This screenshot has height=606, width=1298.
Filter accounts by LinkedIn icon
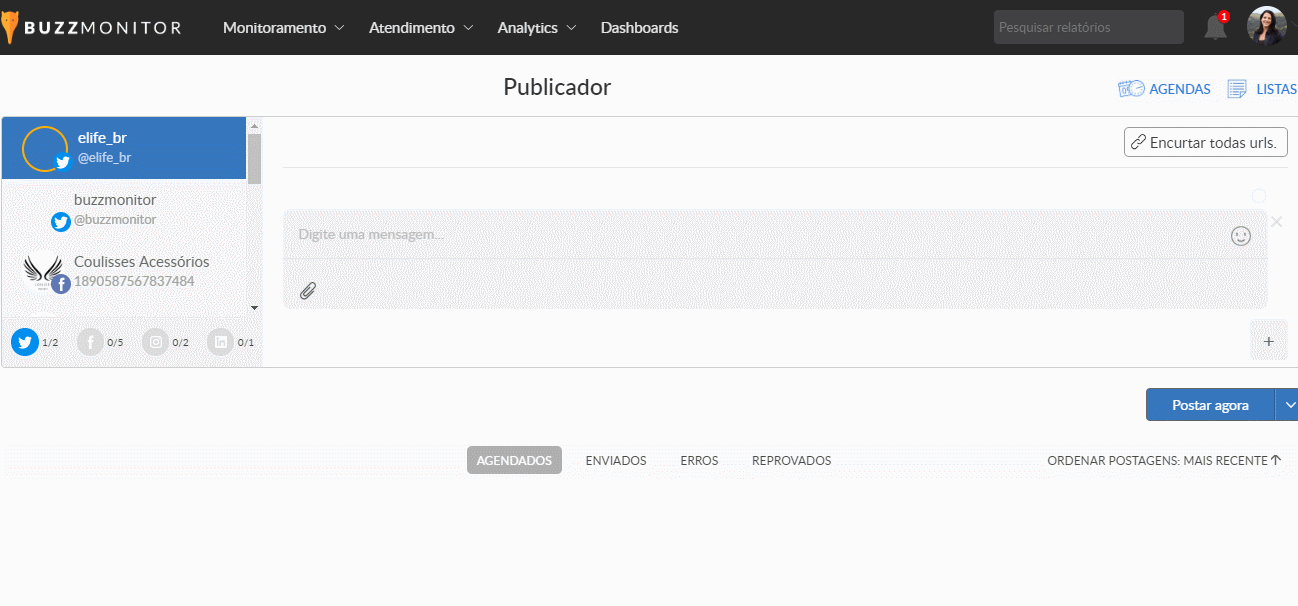(x=221, y=342)
